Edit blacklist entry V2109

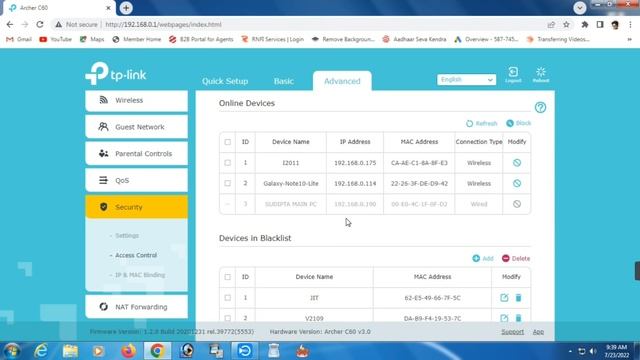coord(504,318)
